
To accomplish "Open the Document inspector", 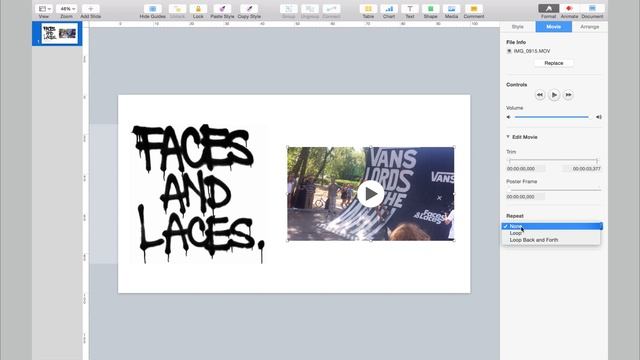I will [592, 9].
